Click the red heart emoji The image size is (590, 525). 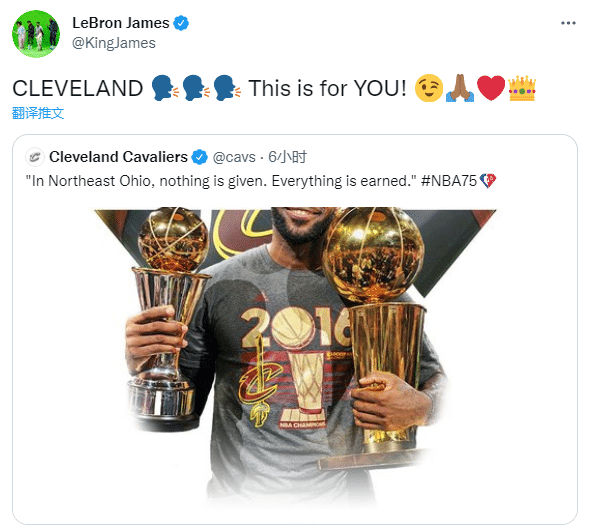[491, 88]
